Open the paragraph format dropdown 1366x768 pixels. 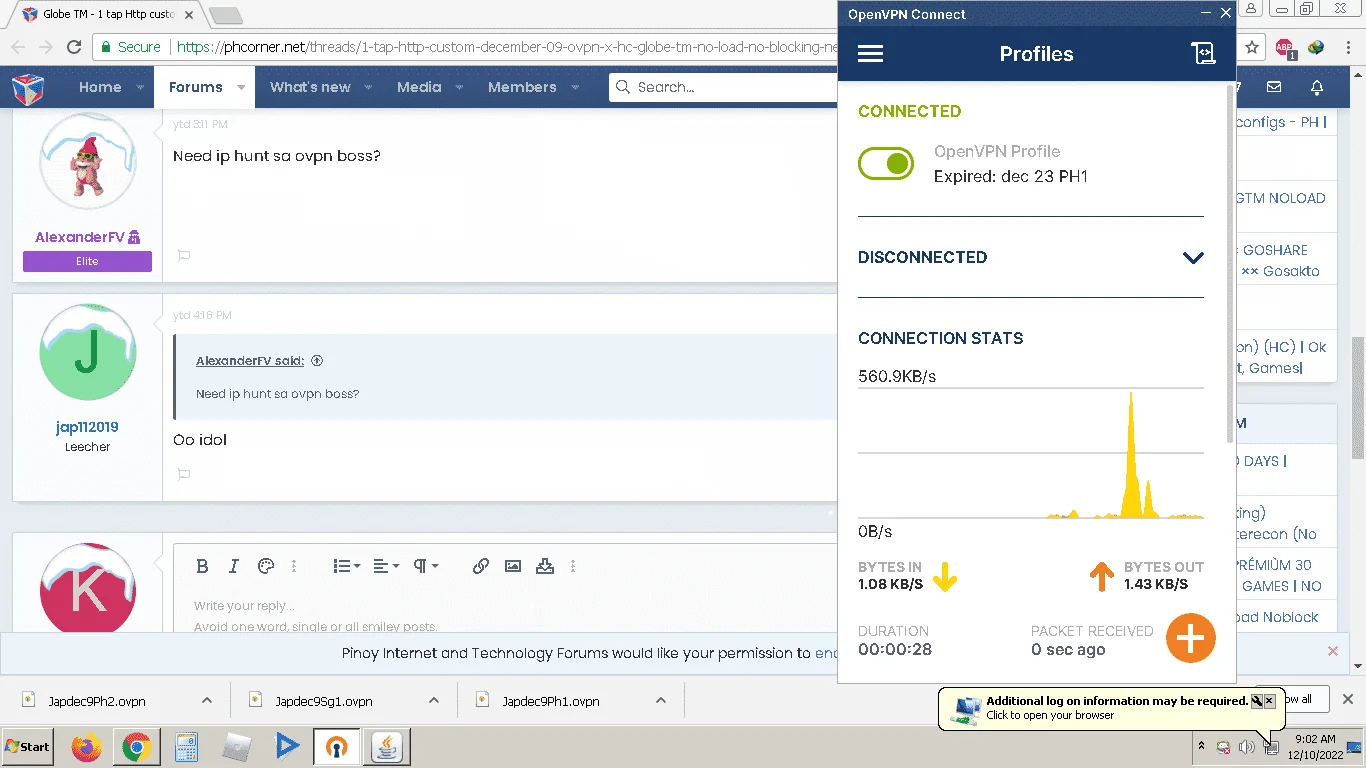tap(426, 566)
